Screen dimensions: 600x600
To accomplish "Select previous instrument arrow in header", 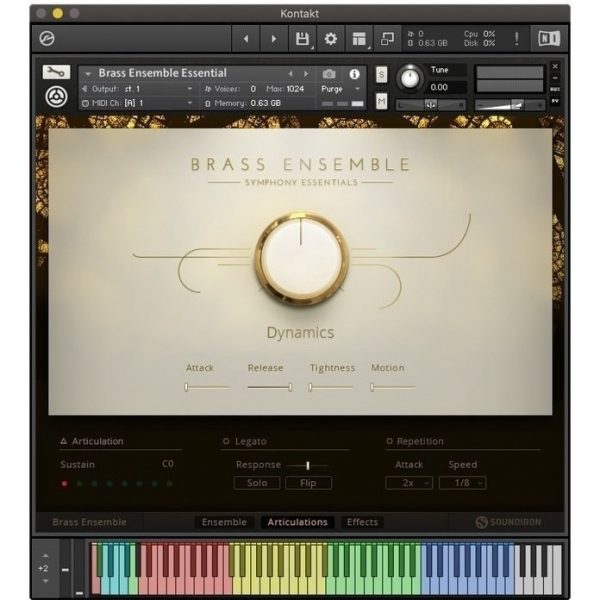I will [291, 73].
